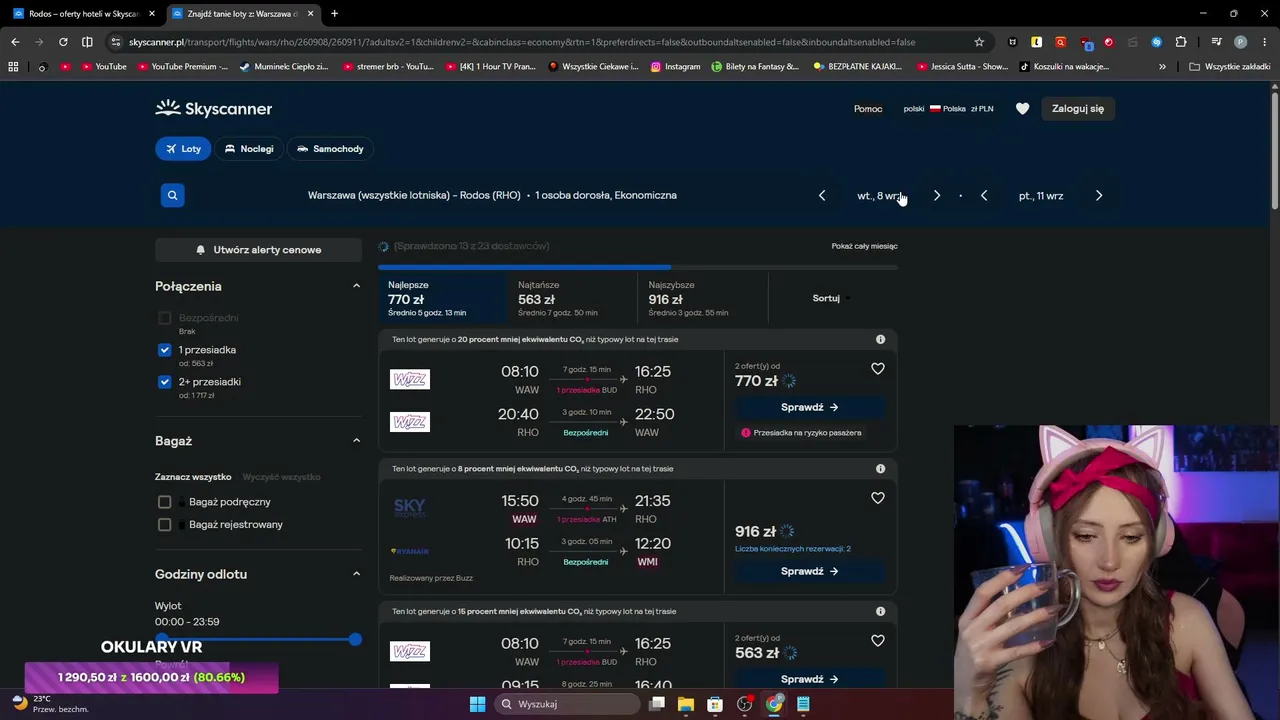Click Zaznacz wszystko under Bagaż
Viewport: 1280px width, 720px height.
pyautogui.click(x=193, y=477)
